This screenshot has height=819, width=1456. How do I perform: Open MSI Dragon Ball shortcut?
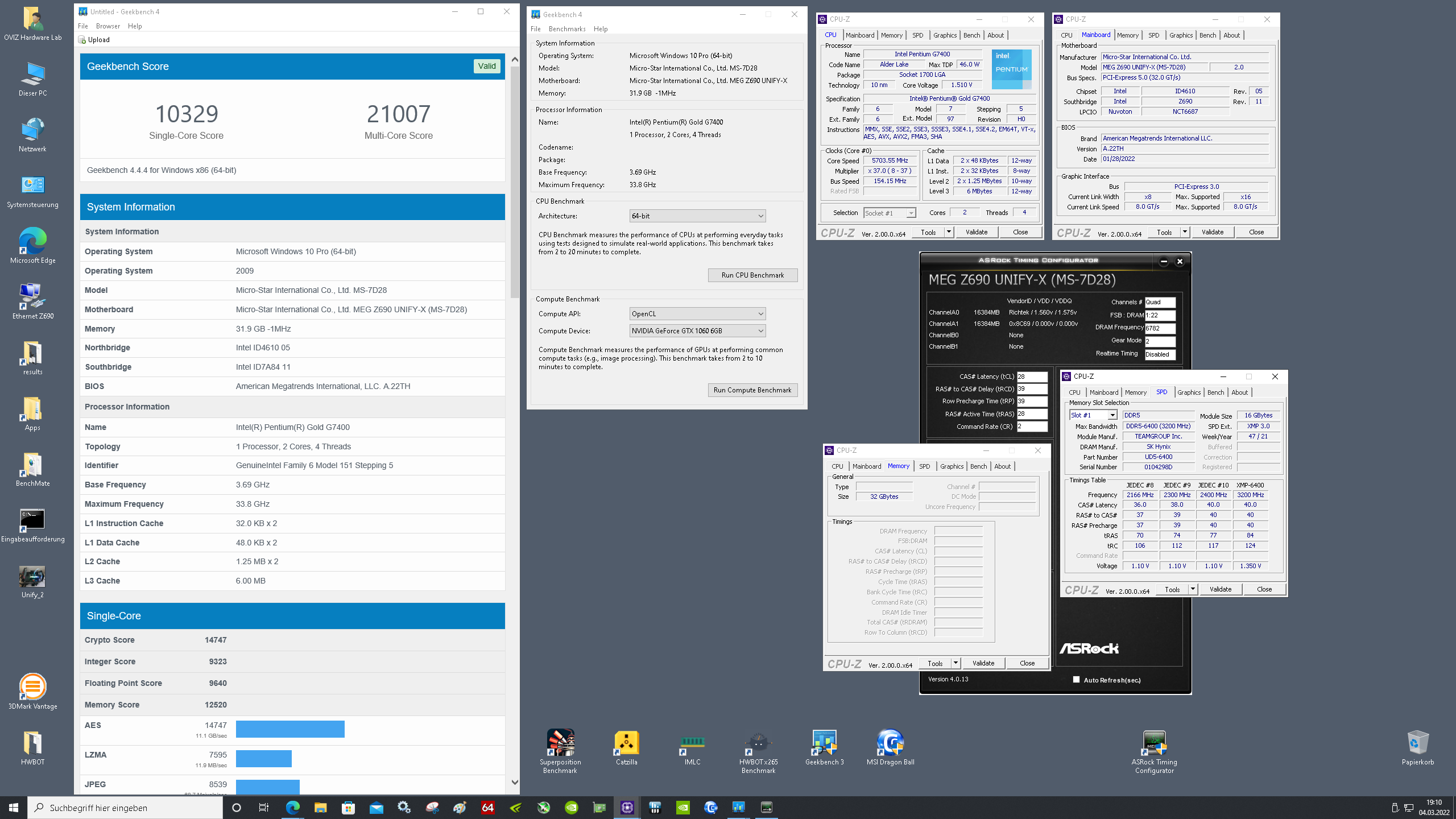tap(890, 748)
